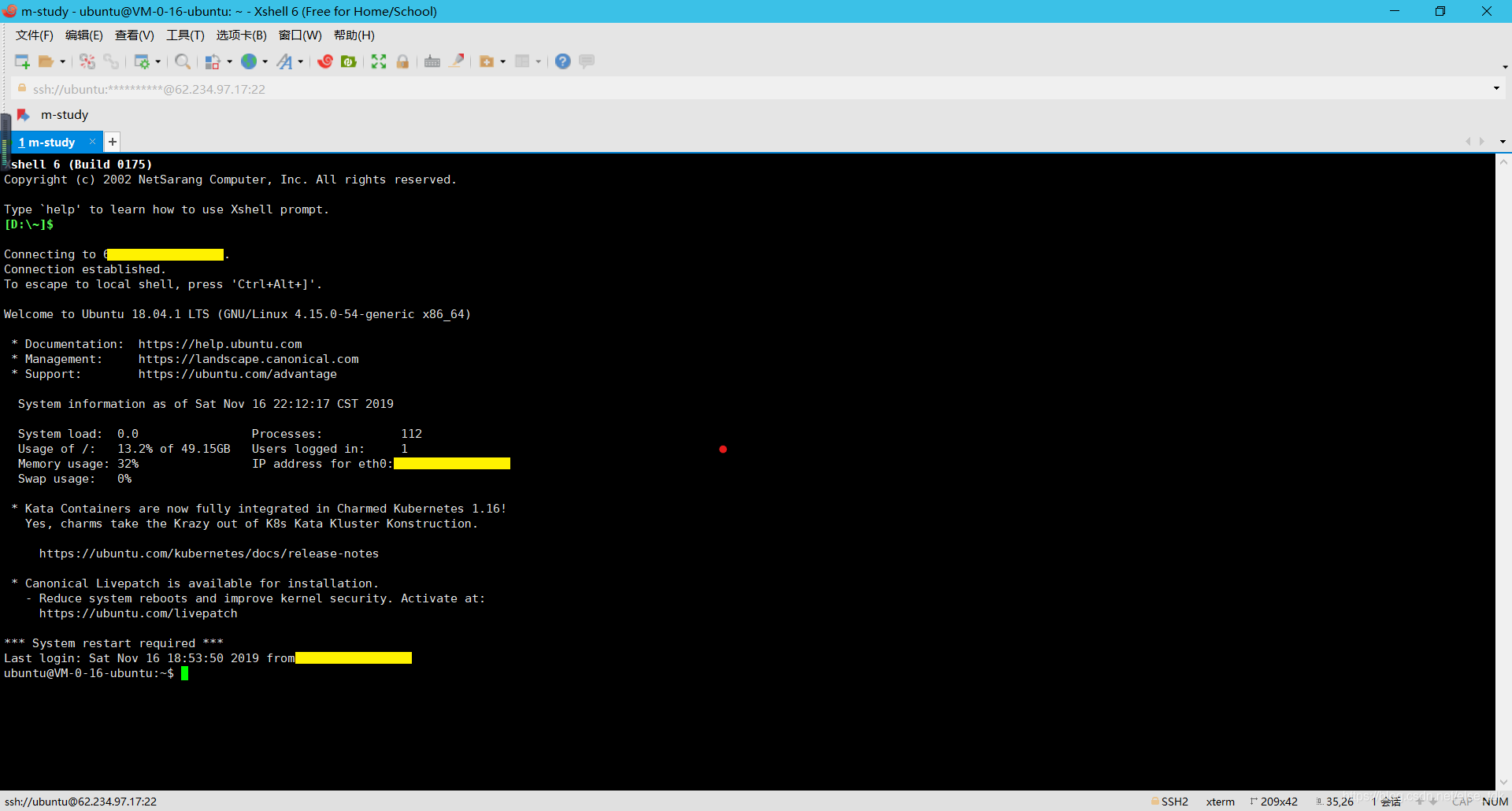Move to previous tab with left arrow
The image size is (1512, 811).
click(1468, 142)
